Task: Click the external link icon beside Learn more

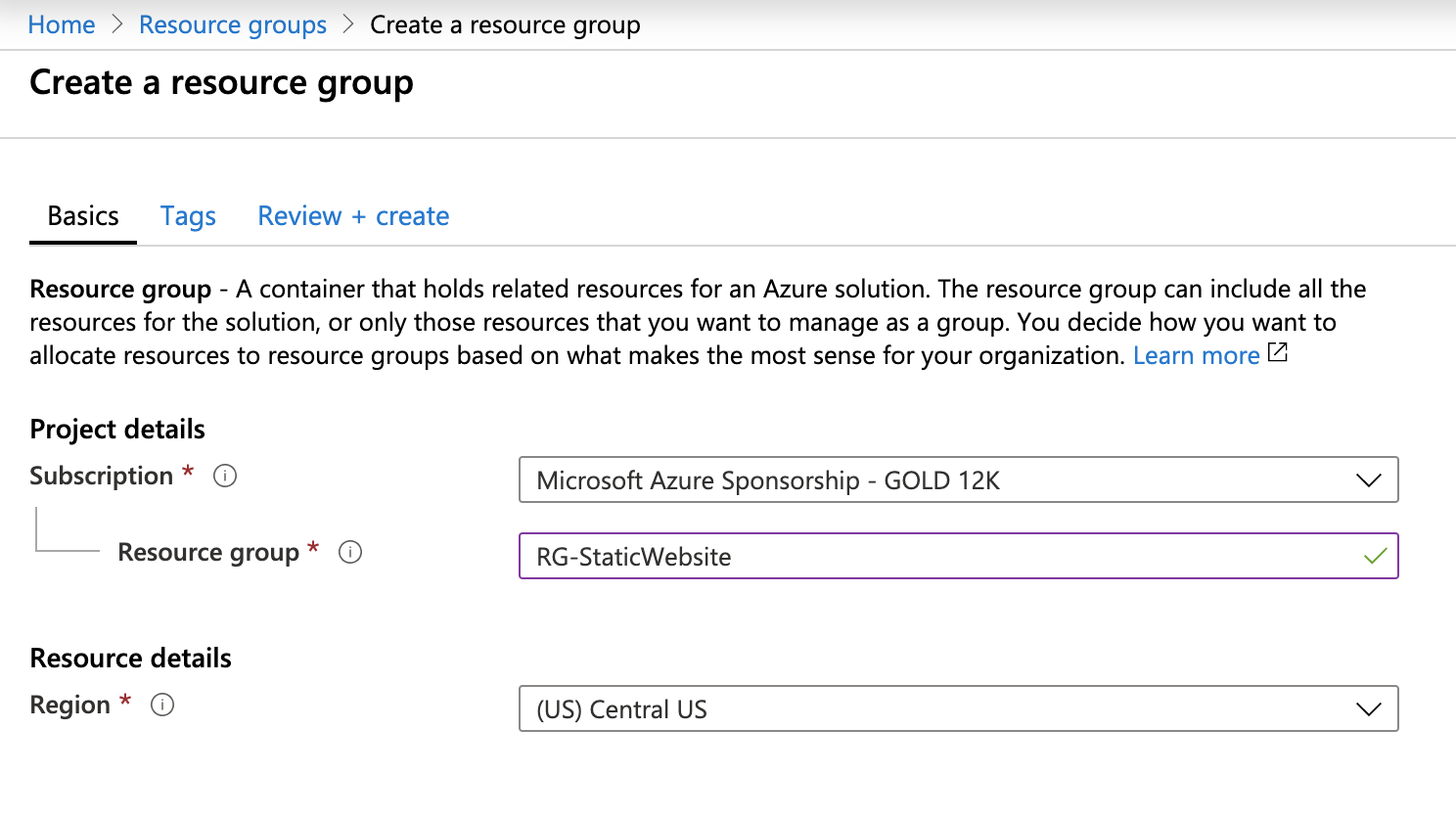Action: (1279, 353)
